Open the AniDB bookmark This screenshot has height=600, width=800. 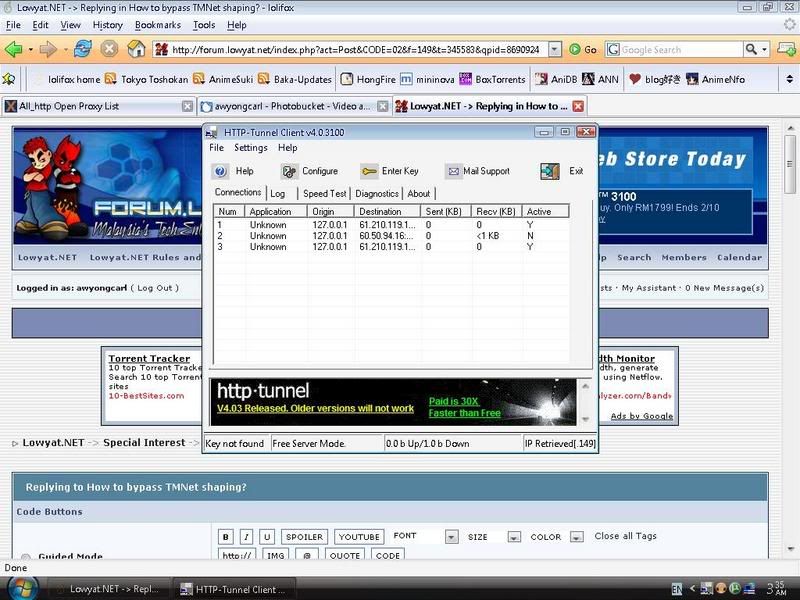point(556,79)
